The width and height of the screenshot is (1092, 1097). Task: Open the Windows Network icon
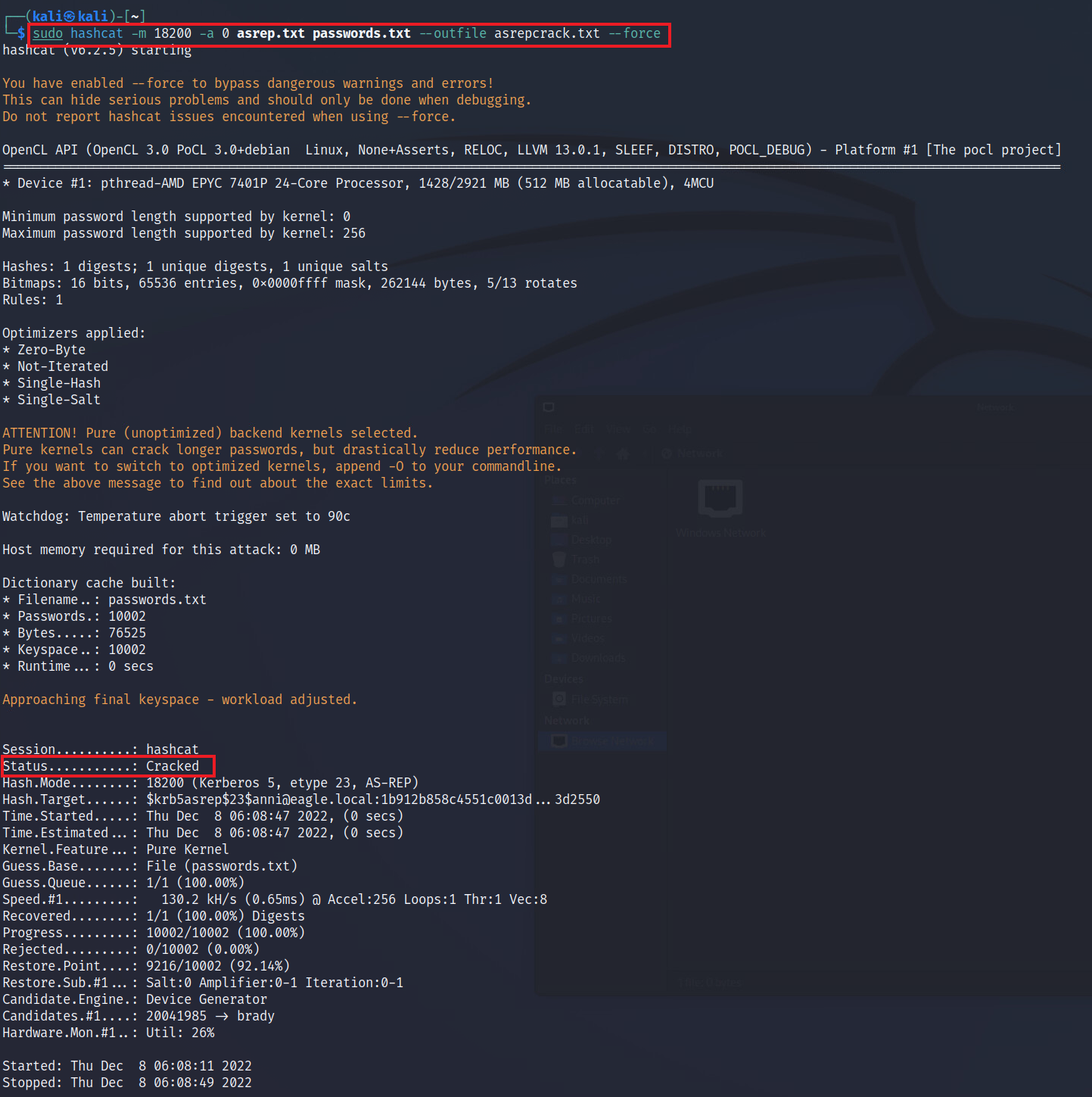720,500
